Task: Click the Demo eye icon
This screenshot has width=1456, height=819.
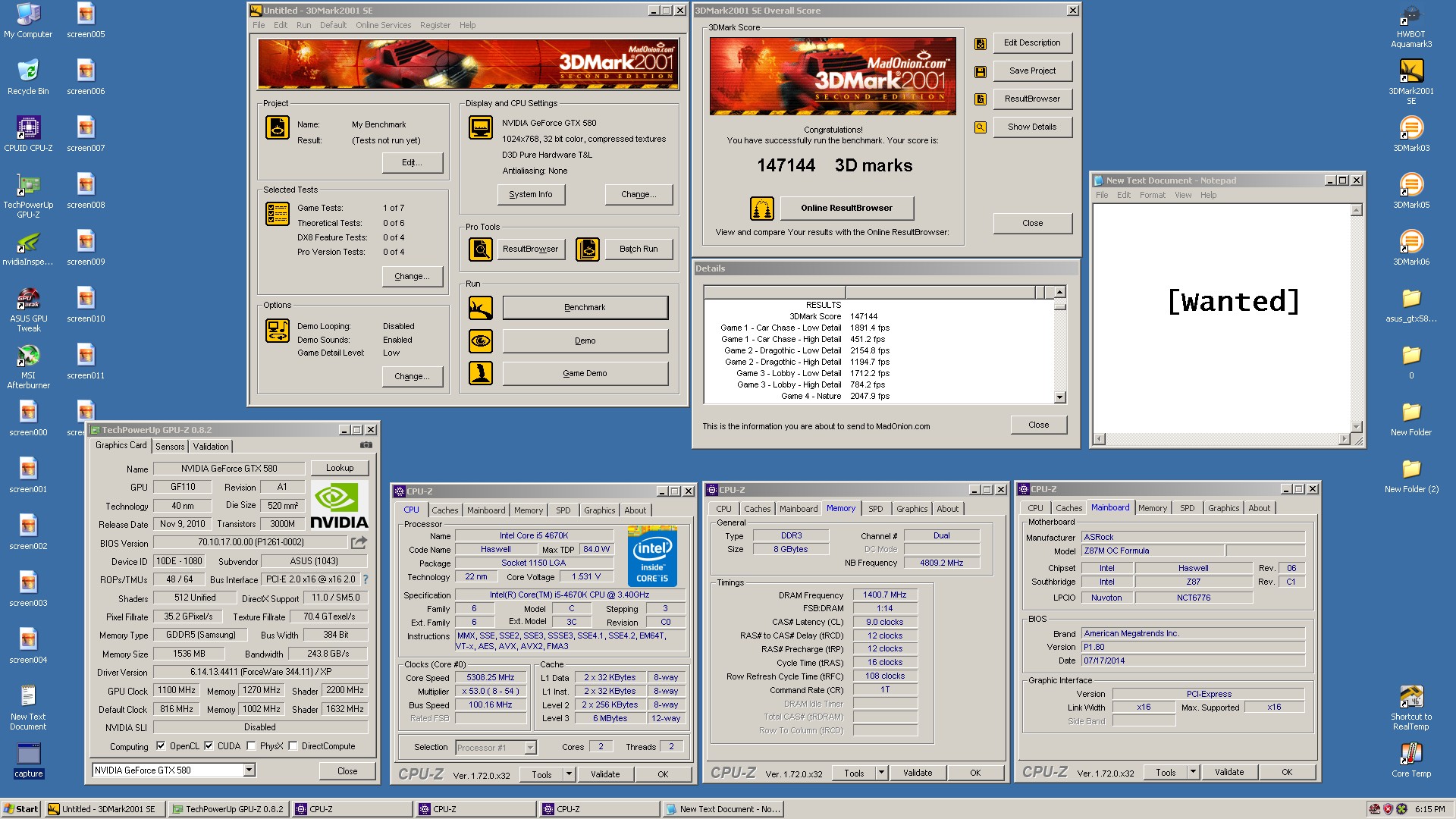Action: click(x=481, y=340)
